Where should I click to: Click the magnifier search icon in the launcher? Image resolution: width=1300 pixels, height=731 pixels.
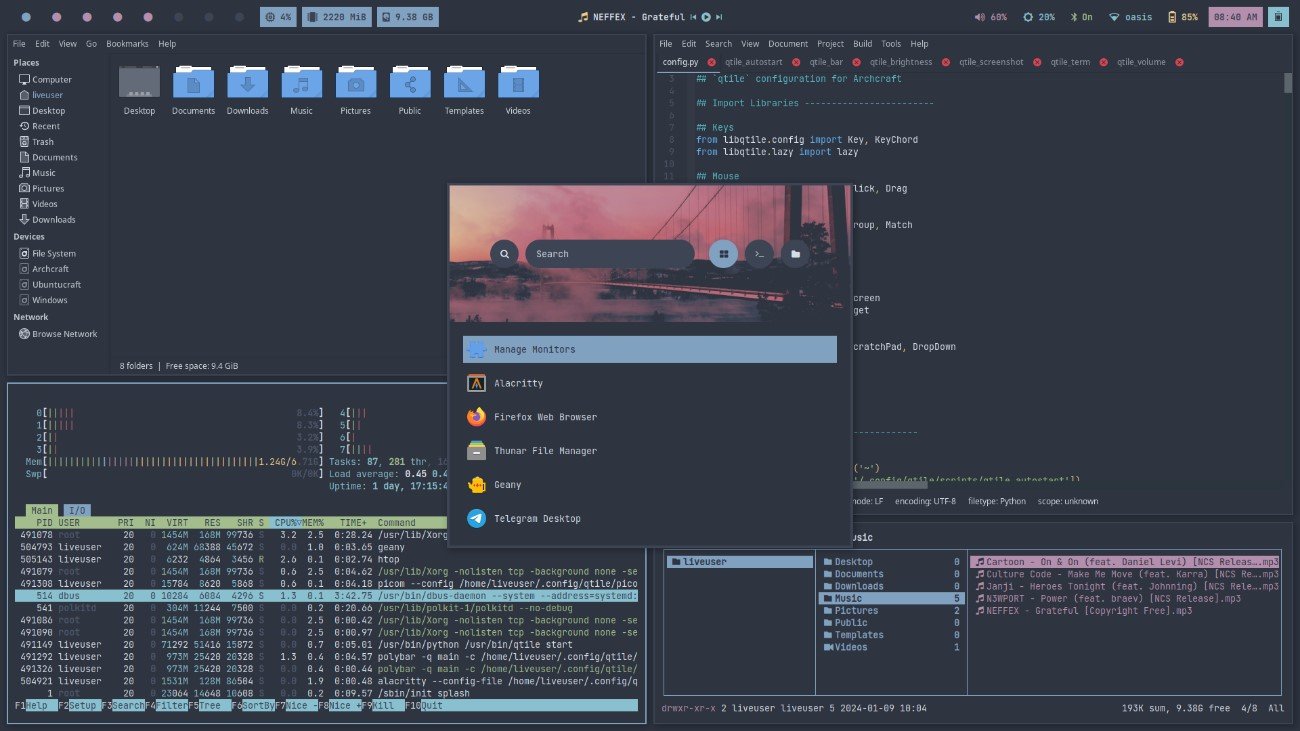tap(504, 253)
